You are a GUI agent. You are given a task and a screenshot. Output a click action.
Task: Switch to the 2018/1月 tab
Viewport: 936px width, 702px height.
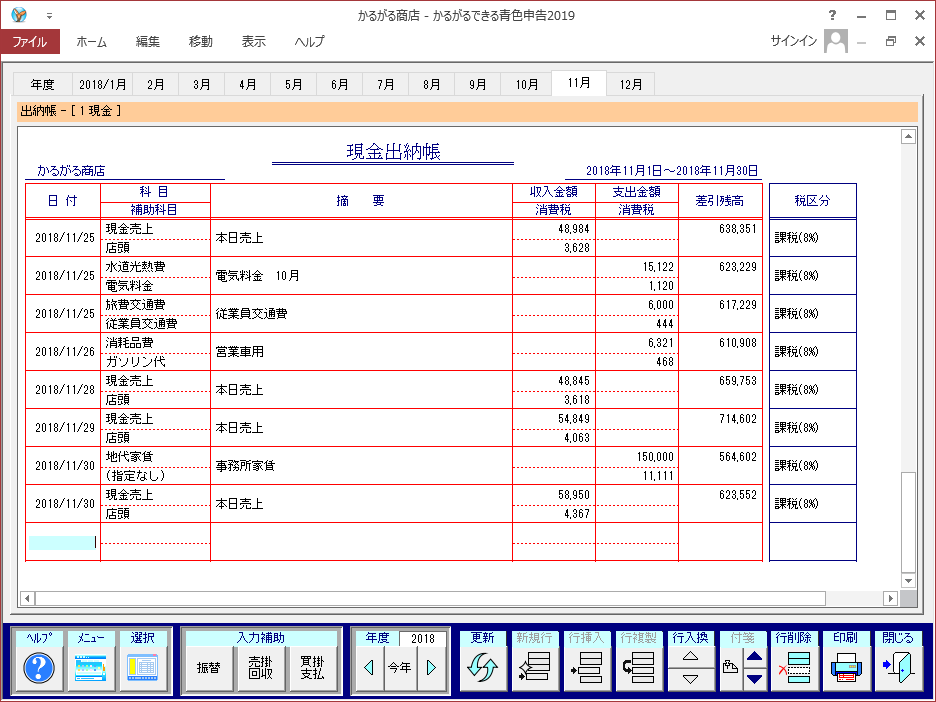[x=103, y=85]
